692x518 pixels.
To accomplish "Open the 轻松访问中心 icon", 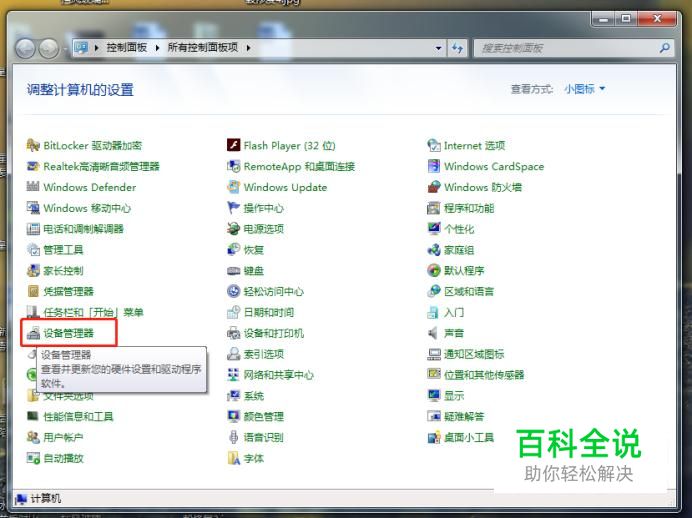I will tap(233, 291).
